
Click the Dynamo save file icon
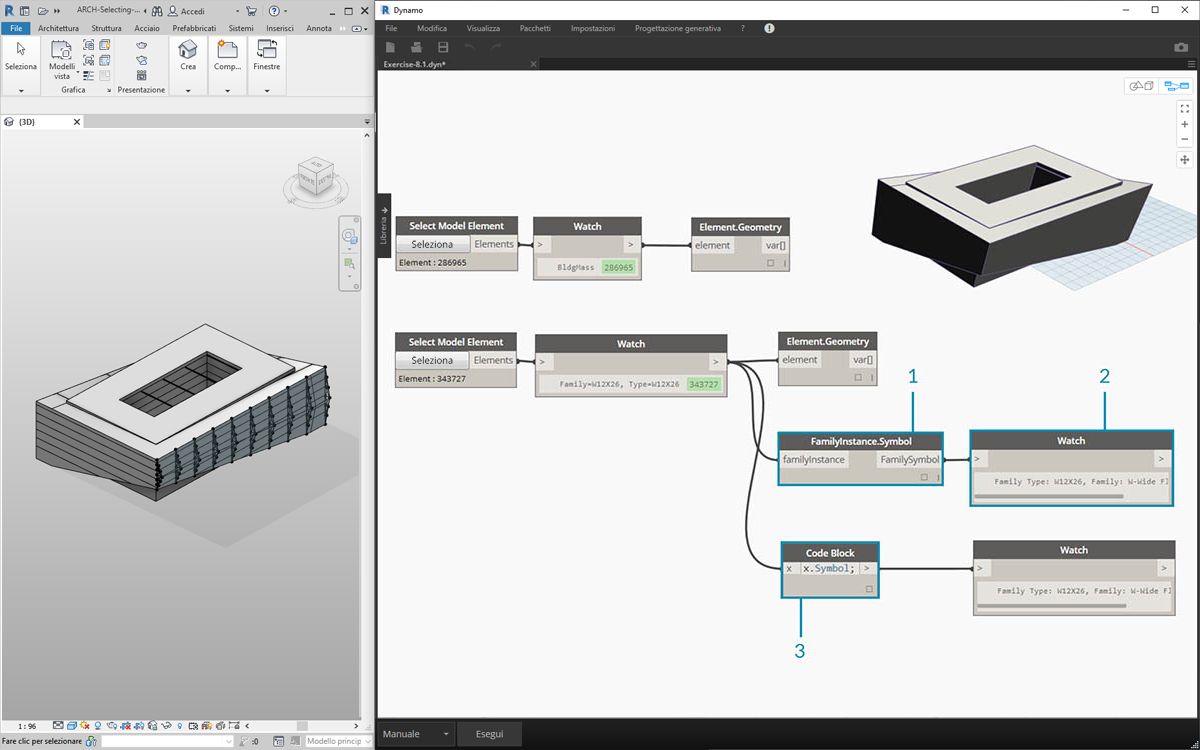click(443, 47)
